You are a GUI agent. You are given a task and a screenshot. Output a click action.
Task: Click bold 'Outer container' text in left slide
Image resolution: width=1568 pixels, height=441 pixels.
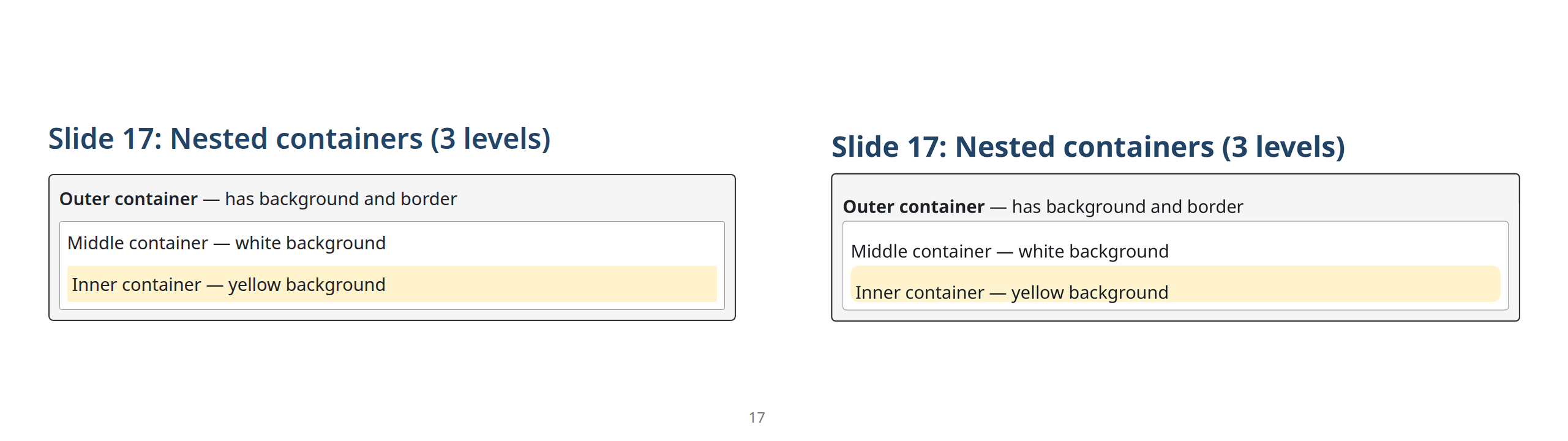tap(128, 199)
